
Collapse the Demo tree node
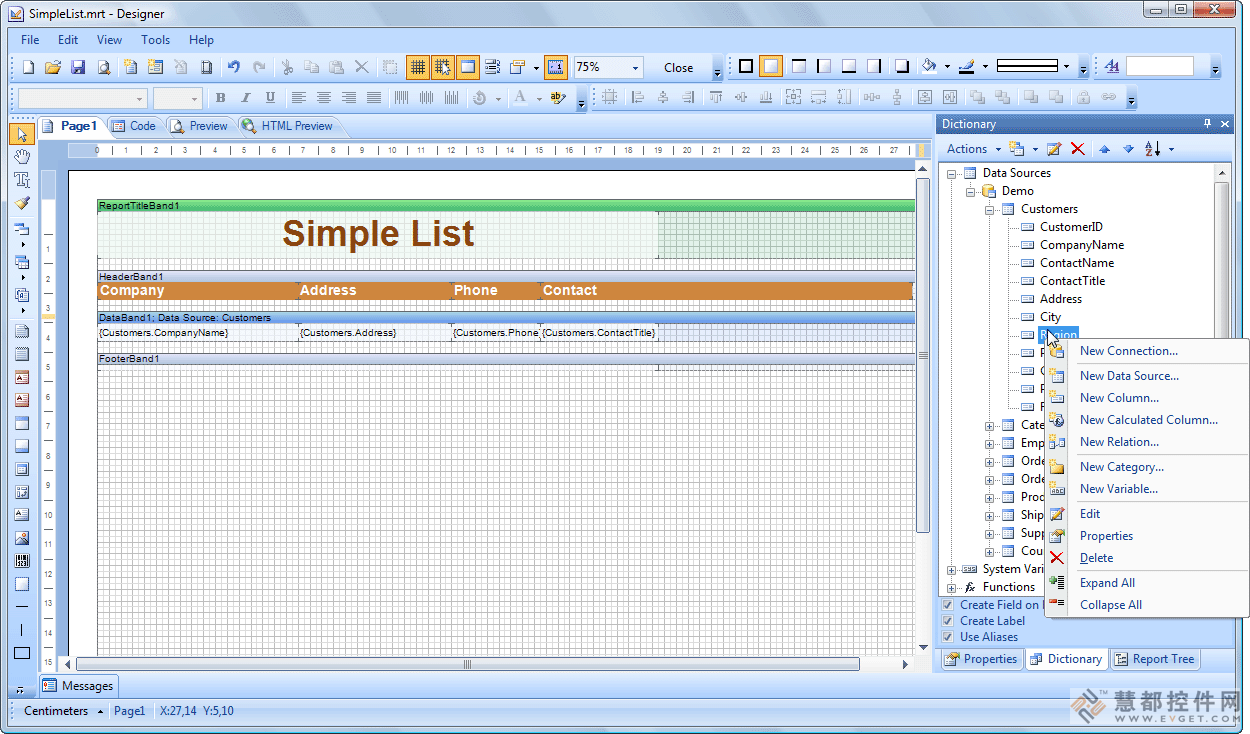coord(970,191)
